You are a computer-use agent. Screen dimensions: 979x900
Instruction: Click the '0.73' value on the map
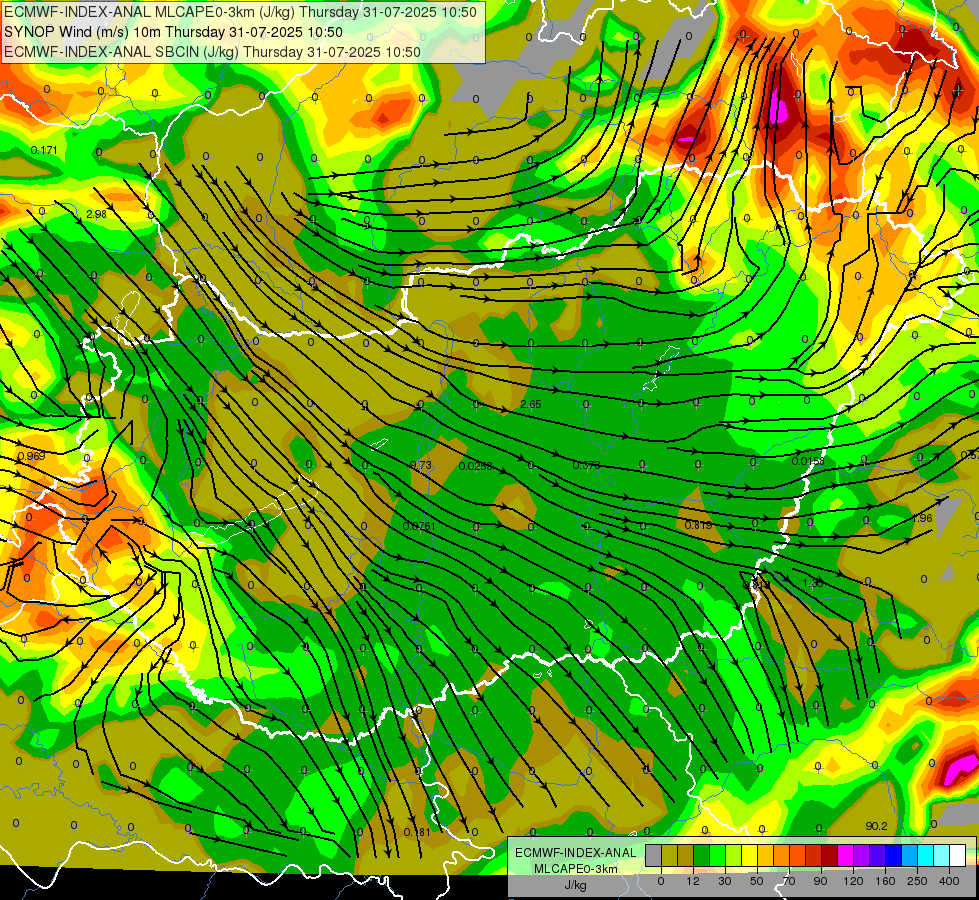click(421, 465)
